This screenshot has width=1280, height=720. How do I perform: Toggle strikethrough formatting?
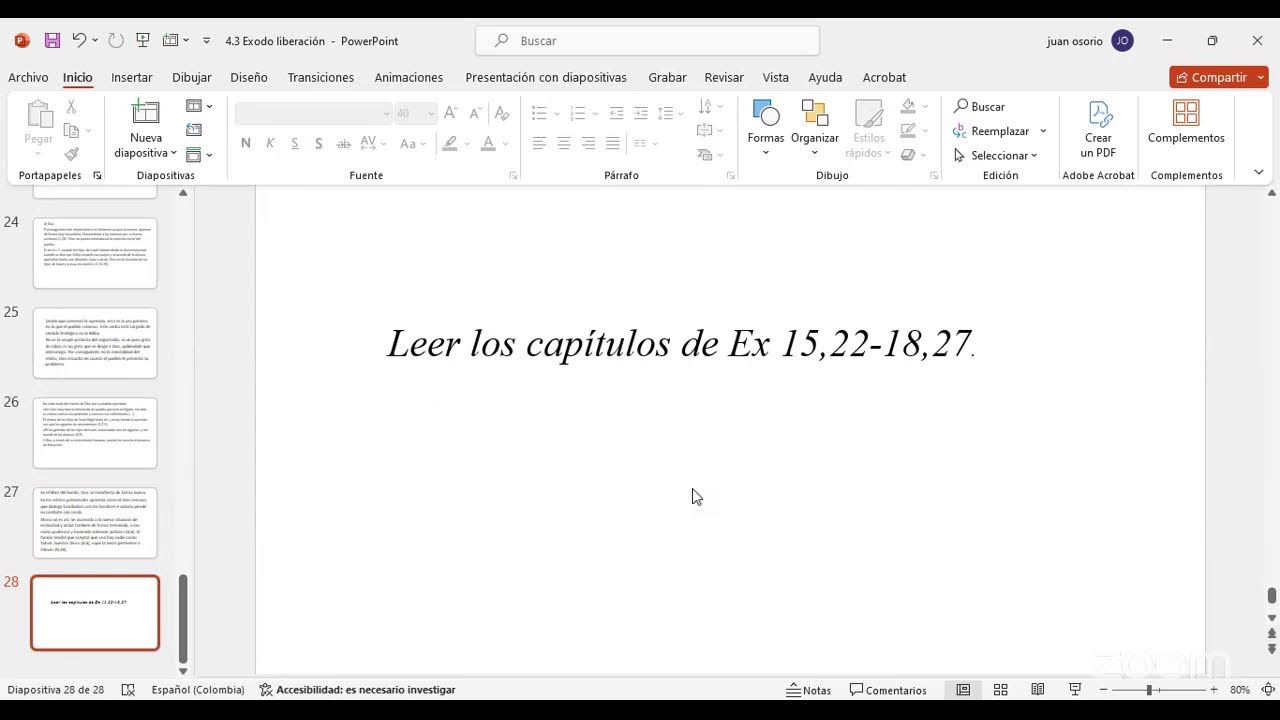[343, 143]
